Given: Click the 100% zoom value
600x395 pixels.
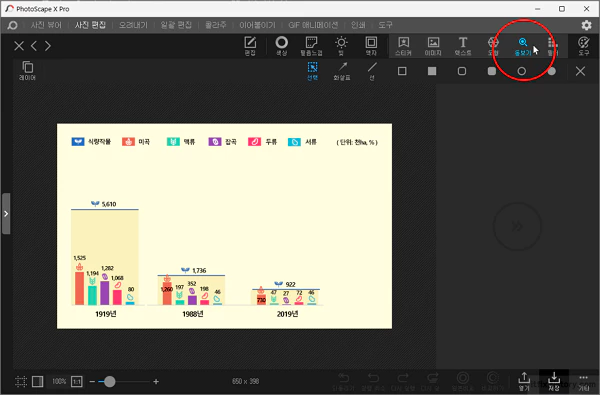Looking at the screenshot, I should tap(59, 381).
